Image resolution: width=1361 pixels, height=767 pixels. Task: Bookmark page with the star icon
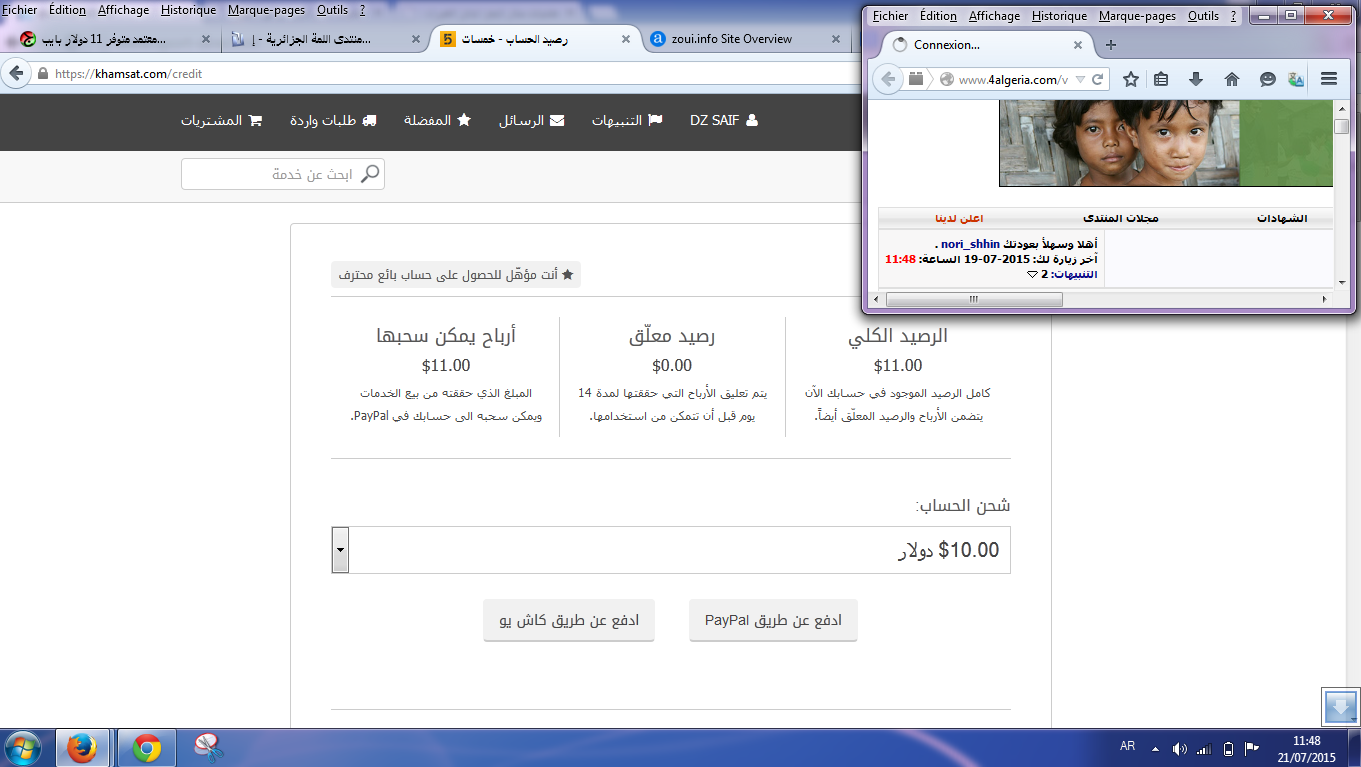pyautogui.click(x=1130, y=79)
